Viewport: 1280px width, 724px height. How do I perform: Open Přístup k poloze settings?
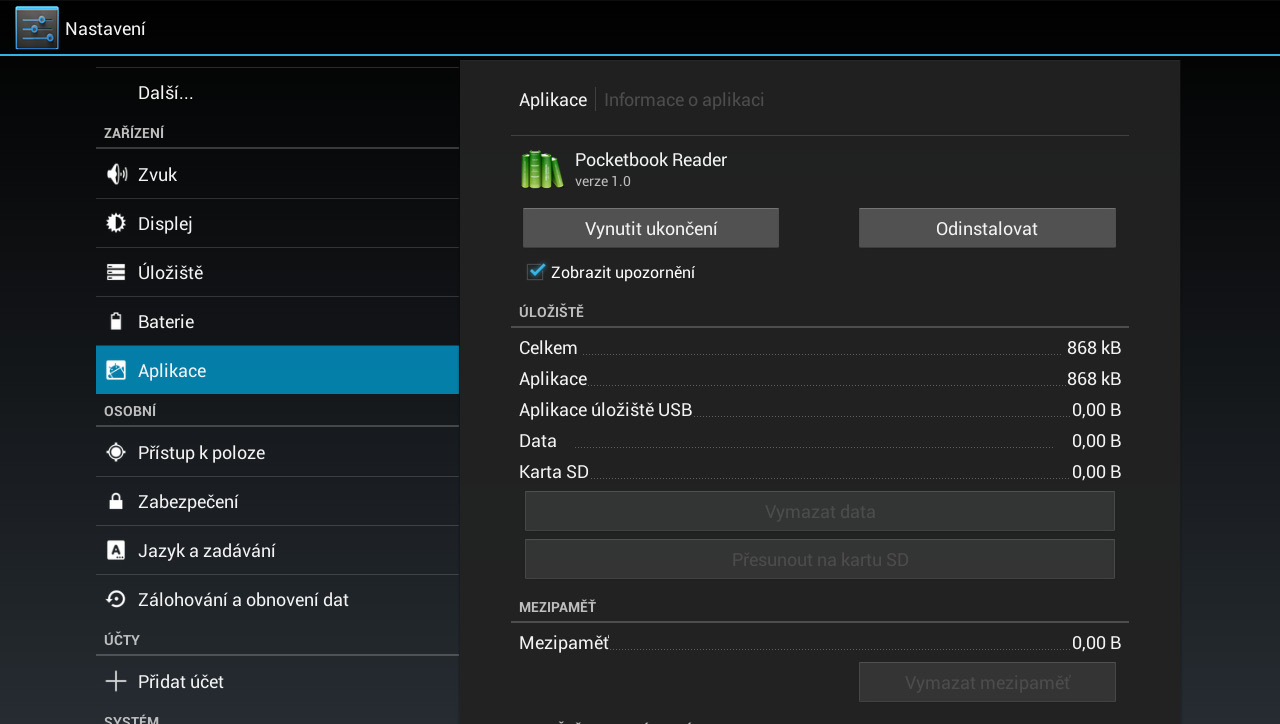277,452
